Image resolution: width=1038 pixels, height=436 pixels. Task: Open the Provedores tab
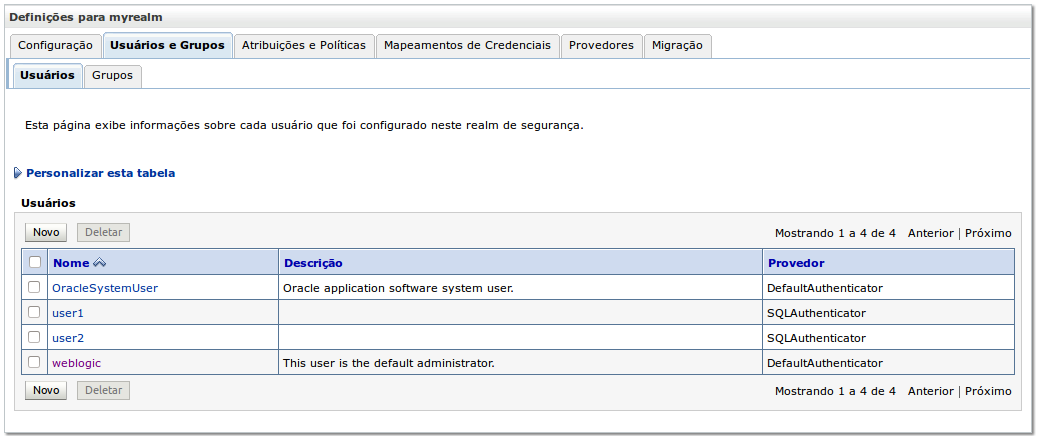tap(601, 46)
